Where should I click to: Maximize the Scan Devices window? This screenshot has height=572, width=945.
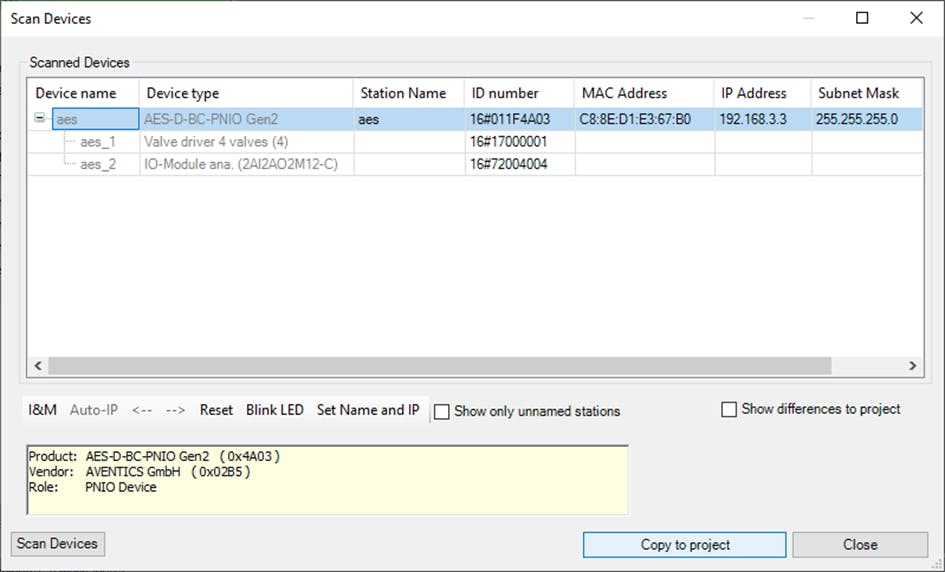tap(862, 18)
